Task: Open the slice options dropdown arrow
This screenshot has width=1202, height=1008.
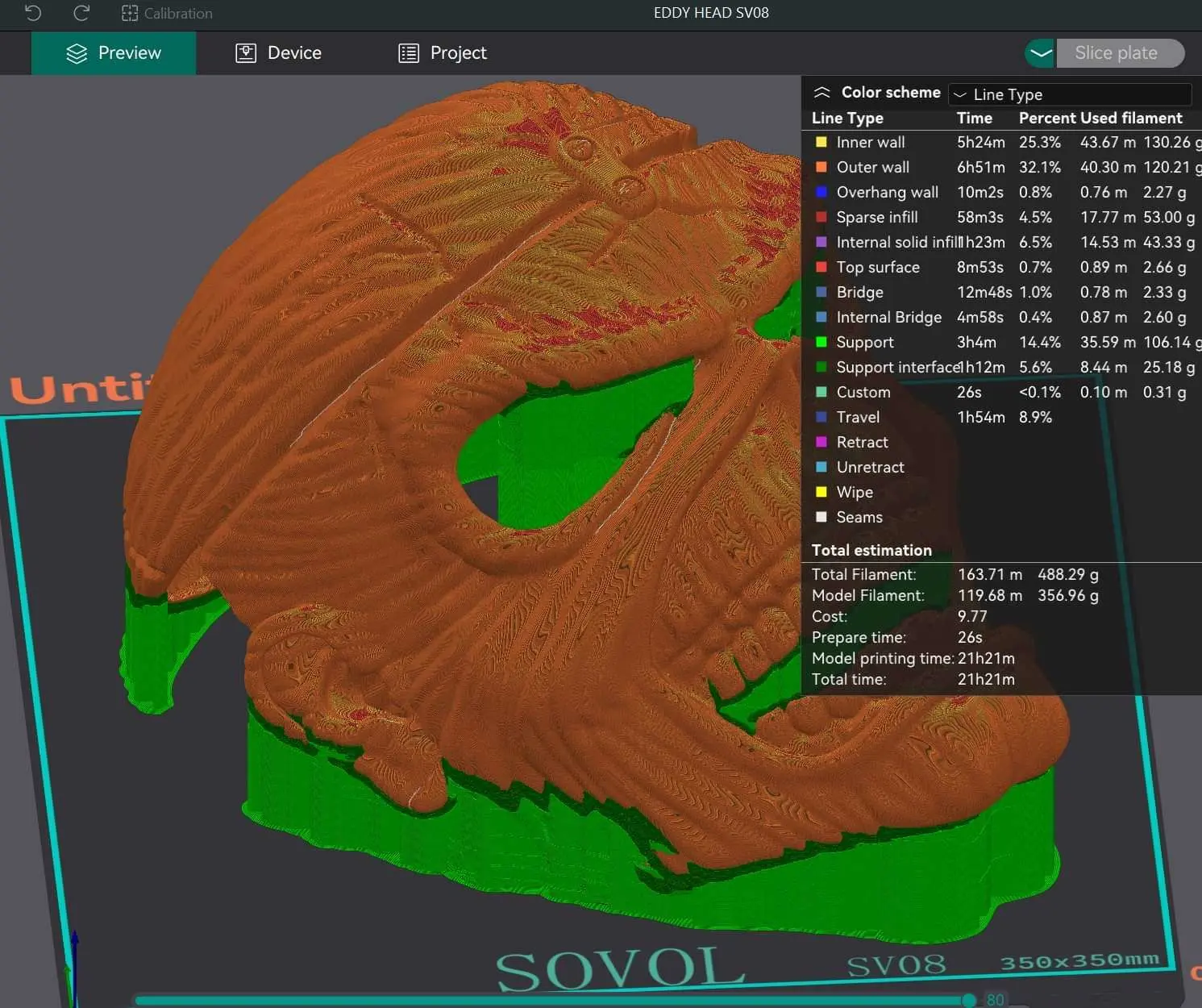Action: 1040,53
